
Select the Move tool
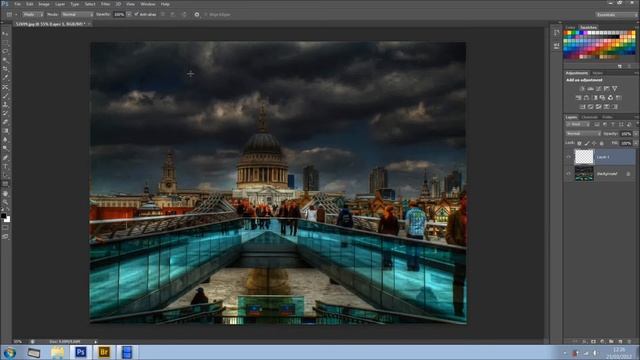coord(5,33)
